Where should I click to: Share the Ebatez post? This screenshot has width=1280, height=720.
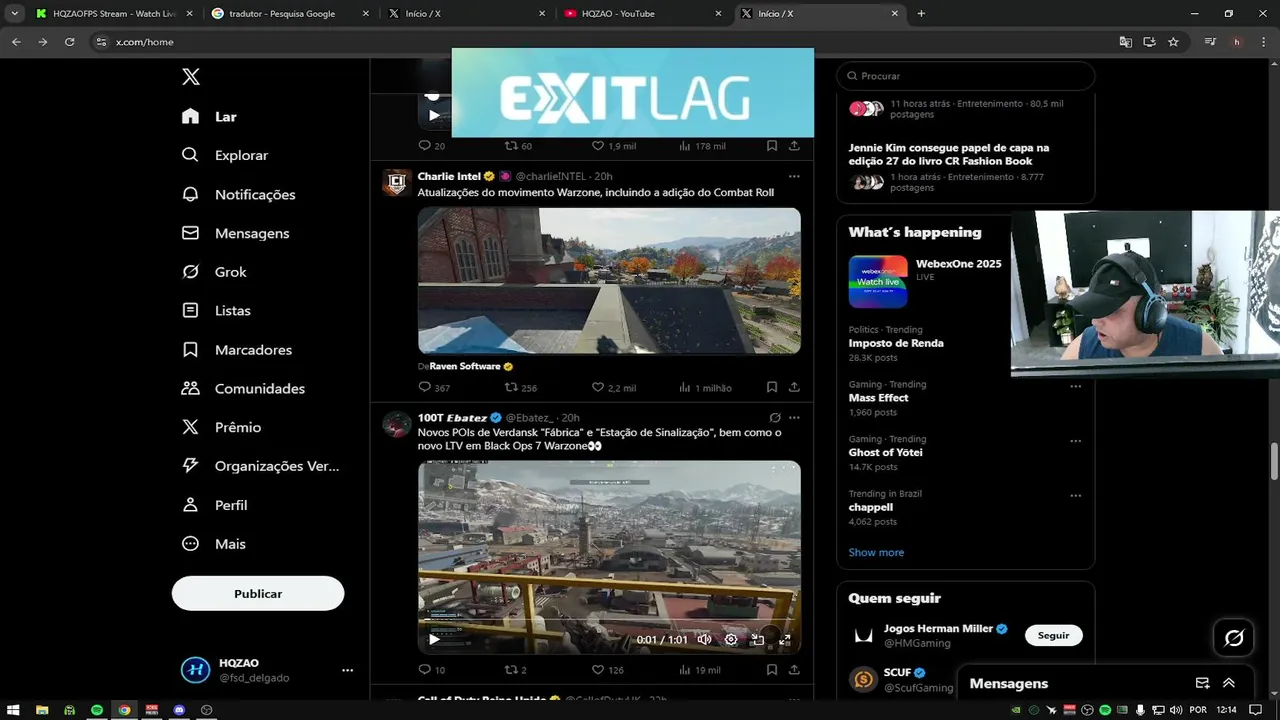[x=794, y=670]
